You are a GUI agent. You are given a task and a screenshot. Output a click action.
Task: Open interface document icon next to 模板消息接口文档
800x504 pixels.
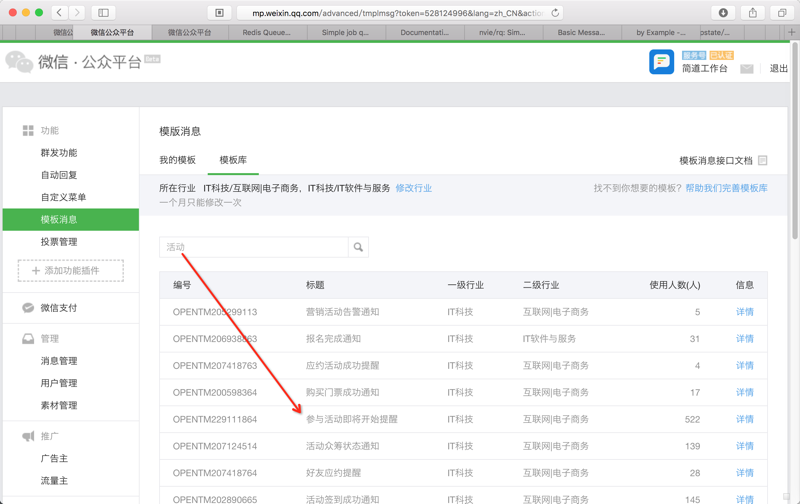point(762,160)
